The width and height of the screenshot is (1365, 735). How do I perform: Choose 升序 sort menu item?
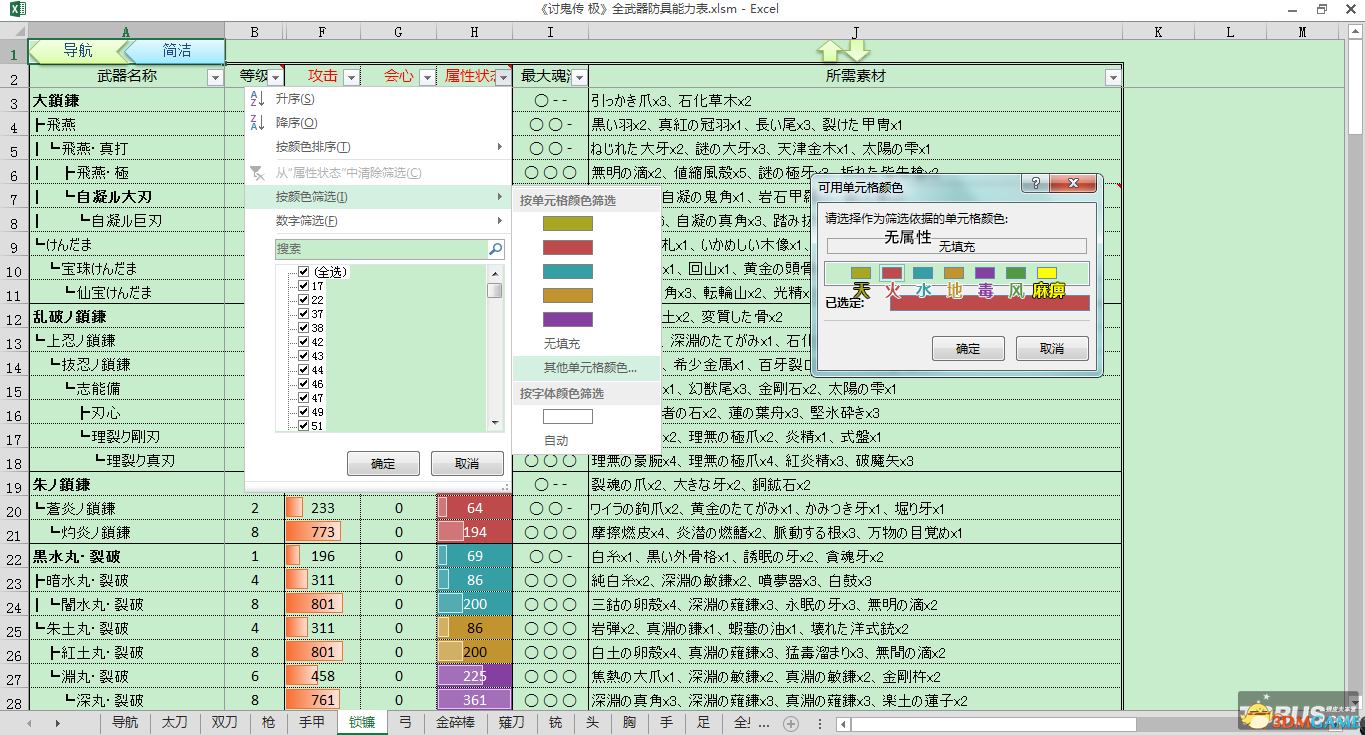point(378,99)
